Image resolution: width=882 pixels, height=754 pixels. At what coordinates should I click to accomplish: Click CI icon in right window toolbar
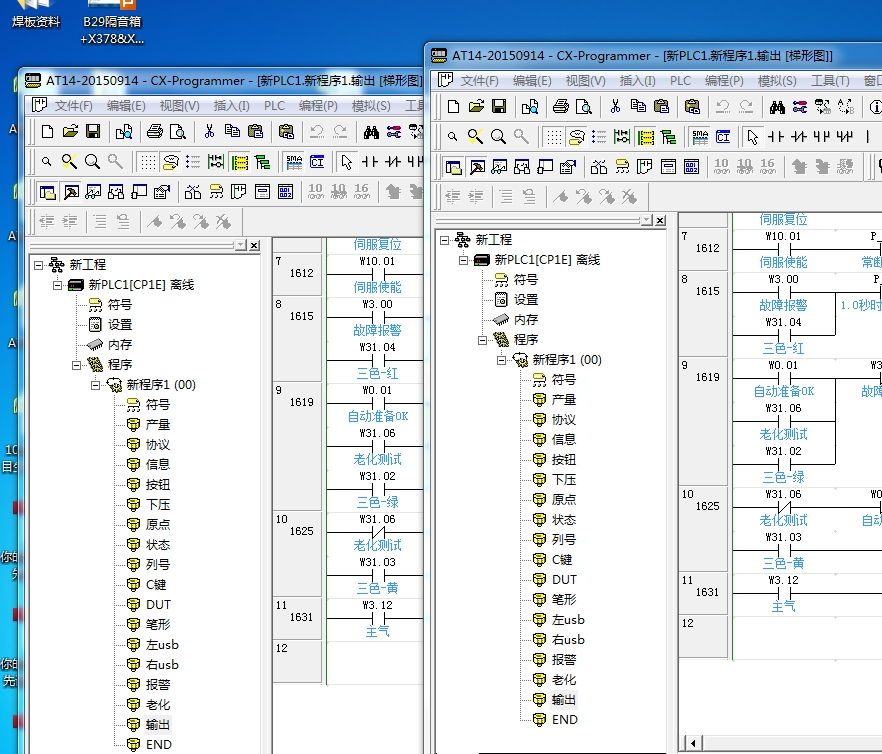click(x=723, y=137)
